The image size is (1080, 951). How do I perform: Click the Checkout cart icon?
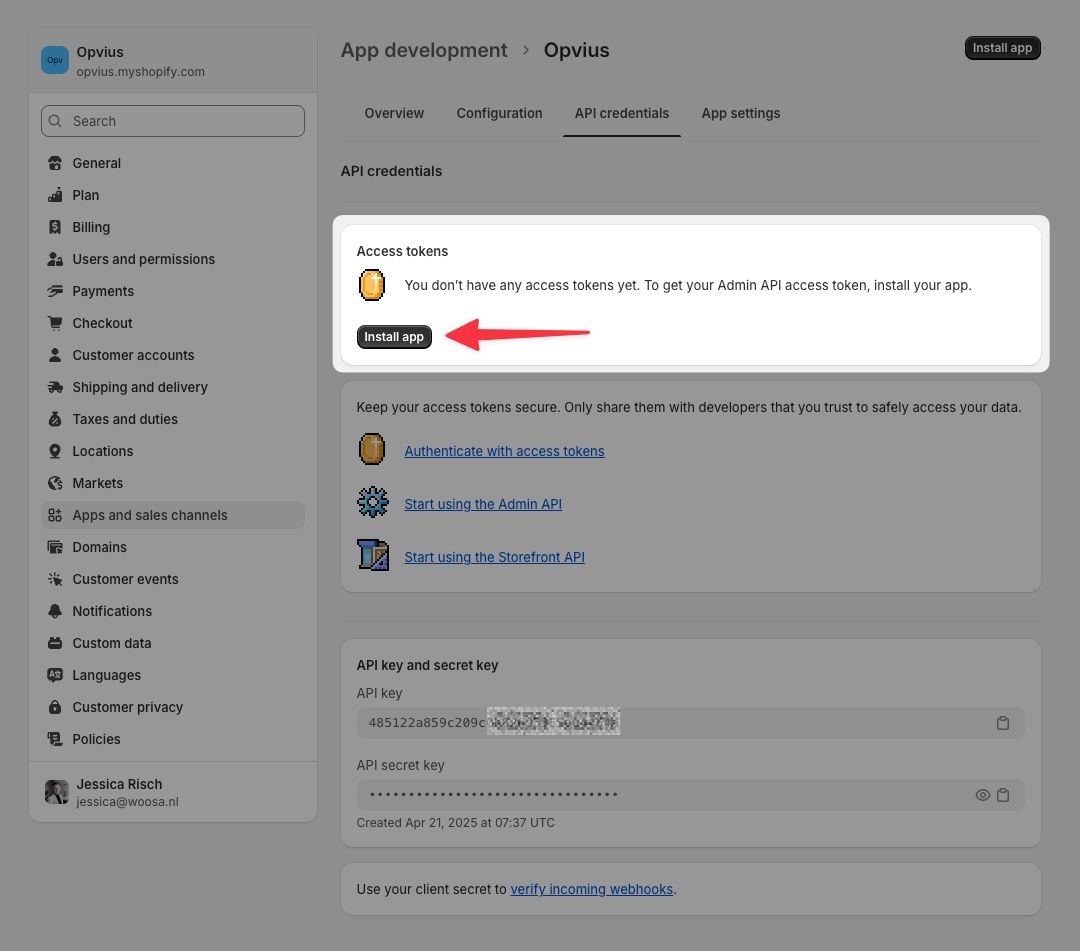[x=55, y=323]
